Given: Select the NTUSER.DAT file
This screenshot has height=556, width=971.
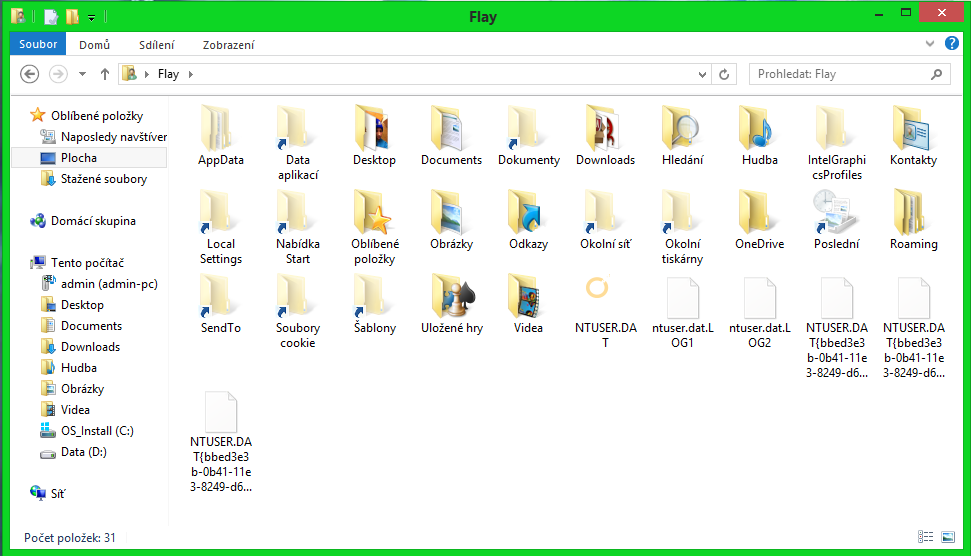Looking at the screenshot, I should [605, 312].
